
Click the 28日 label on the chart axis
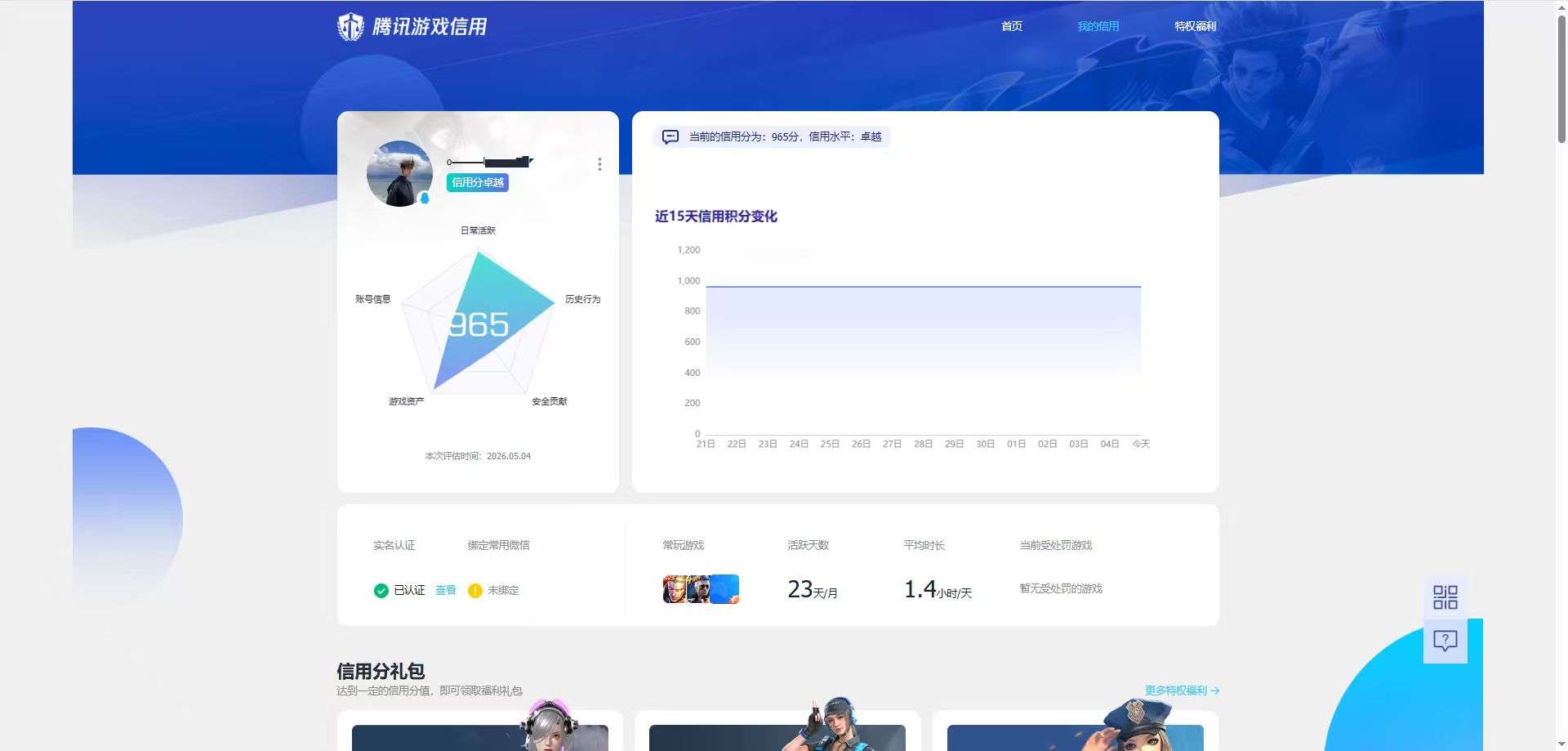click(x=923, y=444)
